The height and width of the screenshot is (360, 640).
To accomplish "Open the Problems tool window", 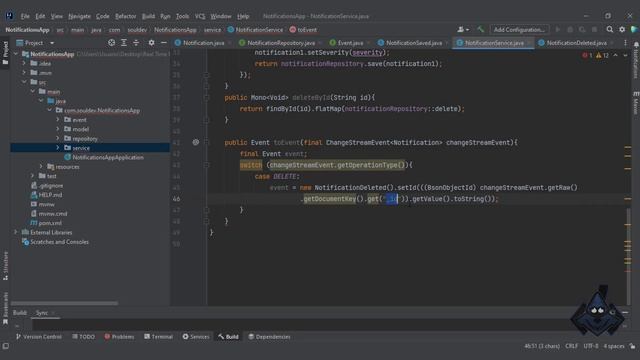I will pyautogui.click(x=119, y=337).
